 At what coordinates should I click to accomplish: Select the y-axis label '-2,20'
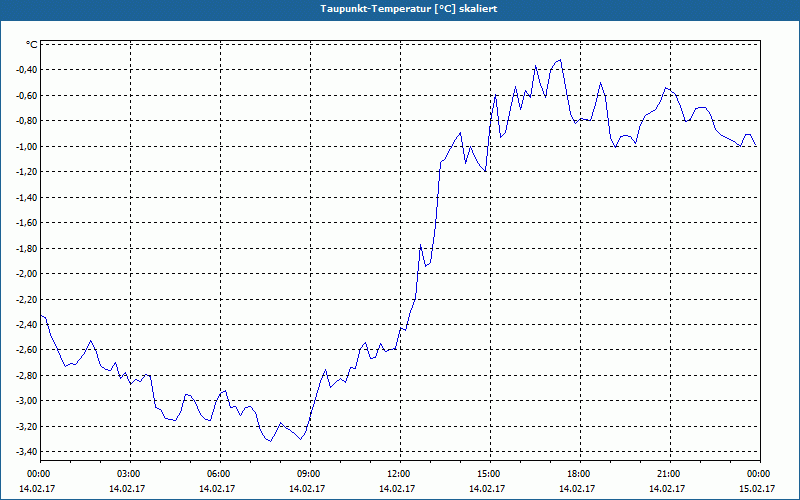pyautogui.click(x=28, y=299)
